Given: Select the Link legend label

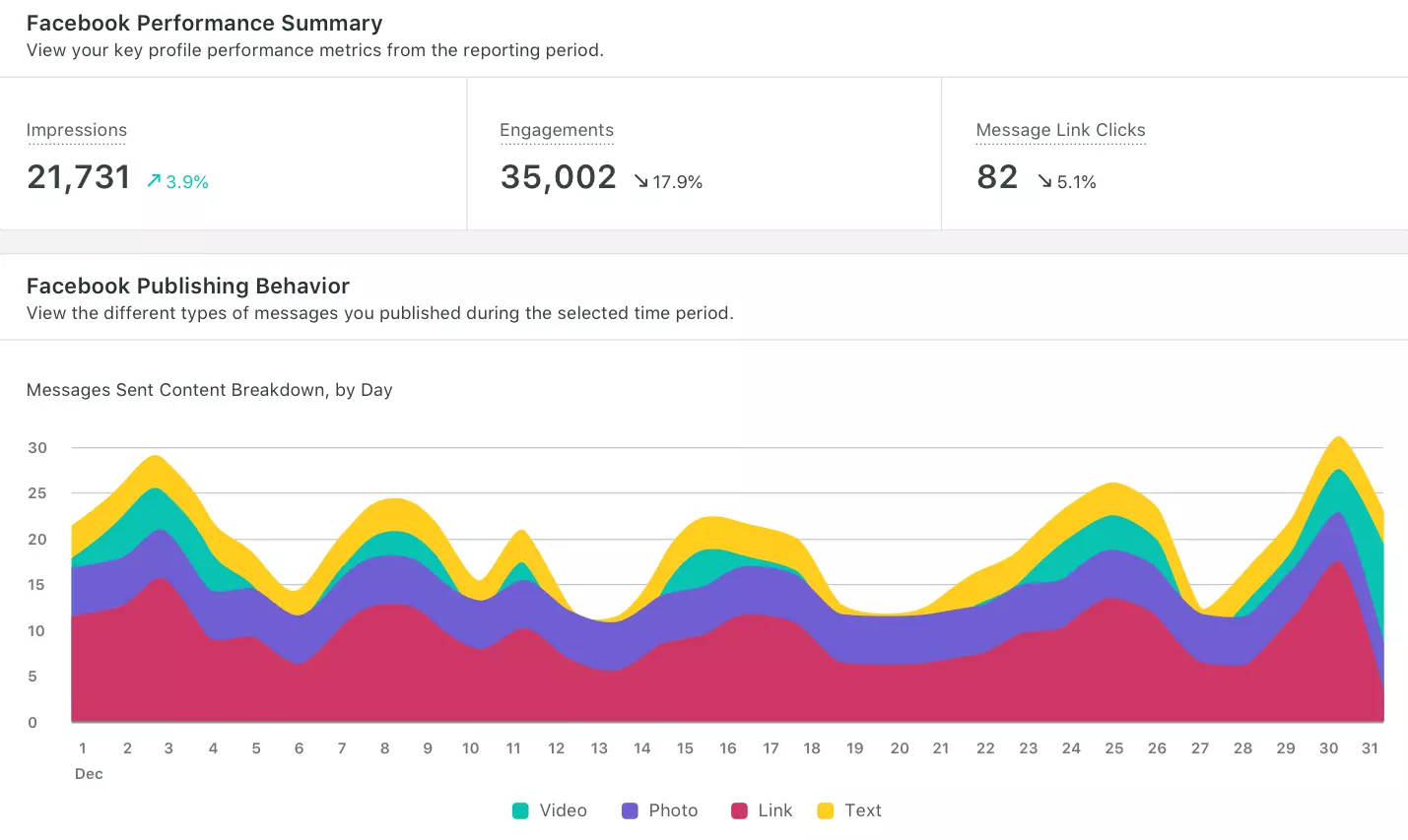Looking at the screenshot, I should tap(775, 810).
